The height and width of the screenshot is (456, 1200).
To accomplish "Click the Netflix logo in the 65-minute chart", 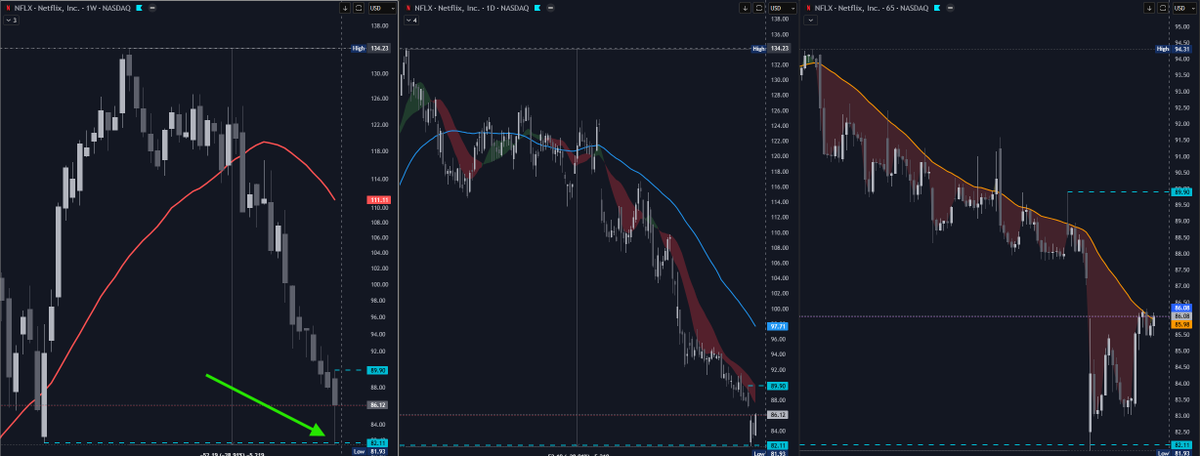I will coord(808,8).
